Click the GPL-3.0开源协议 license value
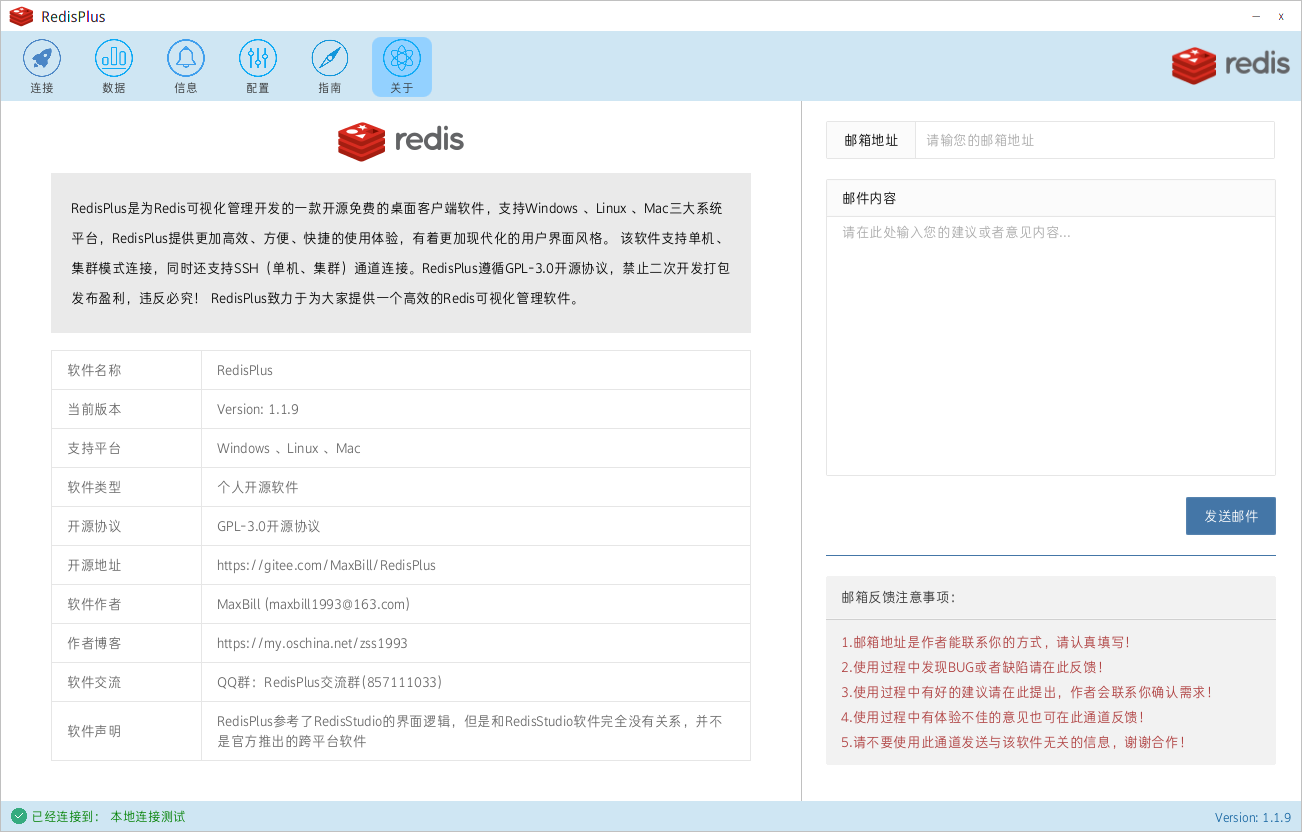Screen dimensions: 1302x832 (269, 526)
